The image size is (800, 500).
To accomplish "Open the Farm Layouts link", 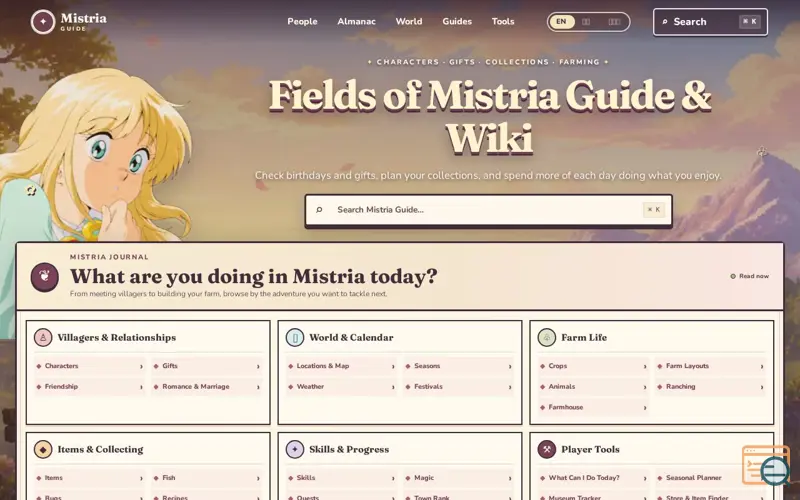I will point(711,366).
